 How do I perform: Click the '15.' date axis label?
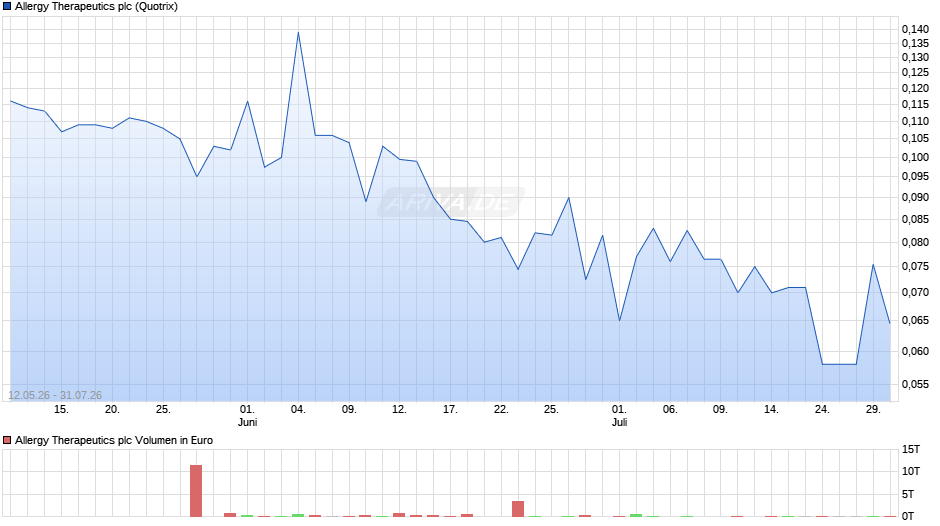(61, 409)
